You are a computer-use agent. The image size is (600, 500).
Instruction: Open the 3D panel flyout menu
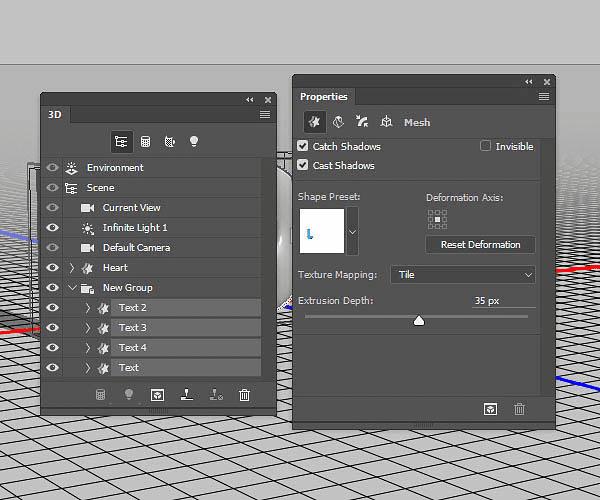coord(265,115)
